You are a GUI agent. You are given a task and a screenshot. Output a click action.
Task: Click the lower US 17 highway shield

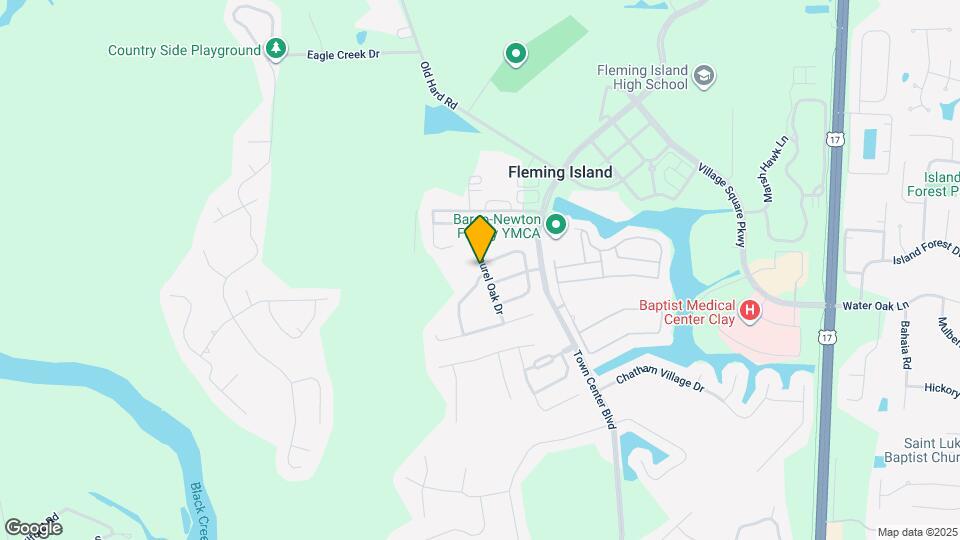(827, 337)
